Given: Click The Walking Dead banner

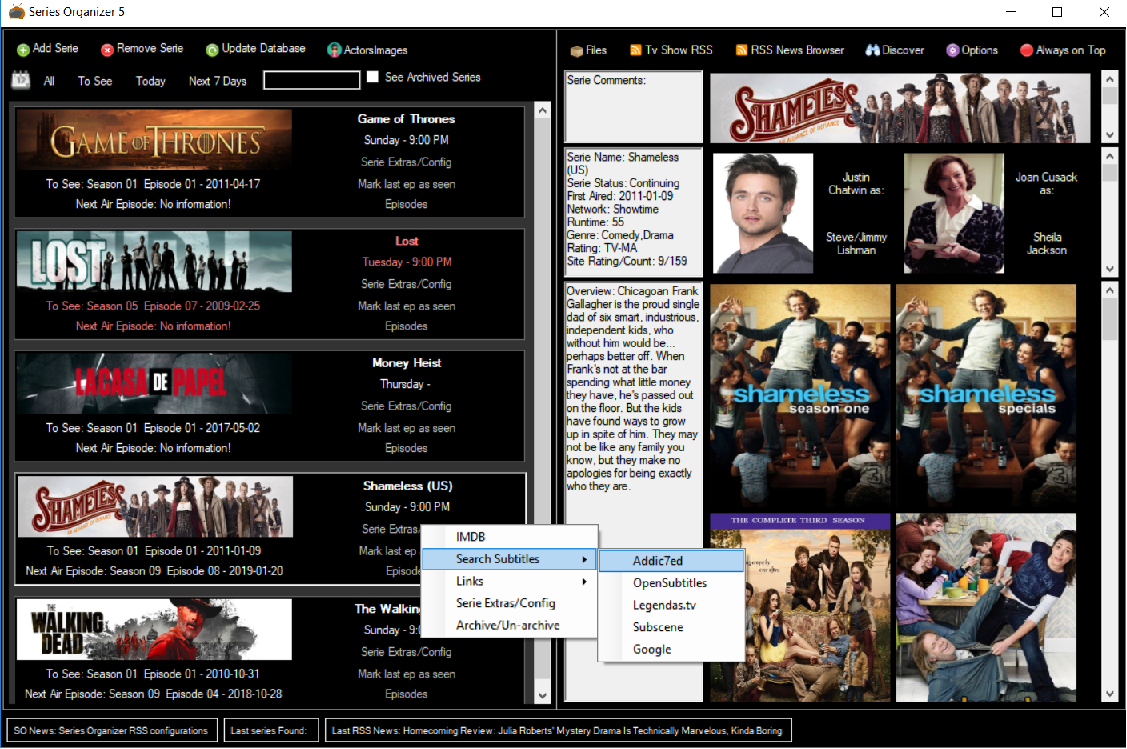Looking at the screenshot, I should (x=154, y=629).
